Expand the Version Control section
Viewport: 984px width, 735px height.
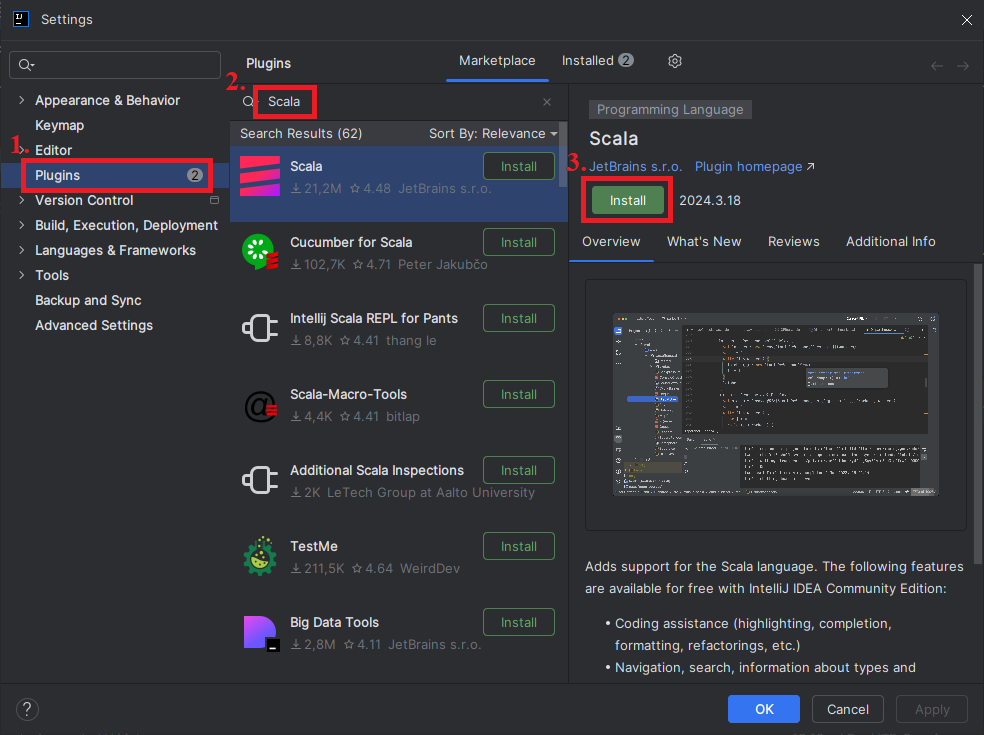22,200
